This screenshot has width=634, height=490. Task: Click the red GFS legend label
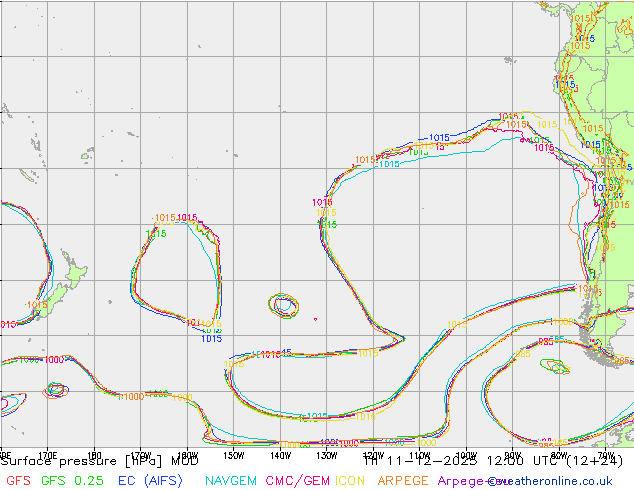coord(18,481)
